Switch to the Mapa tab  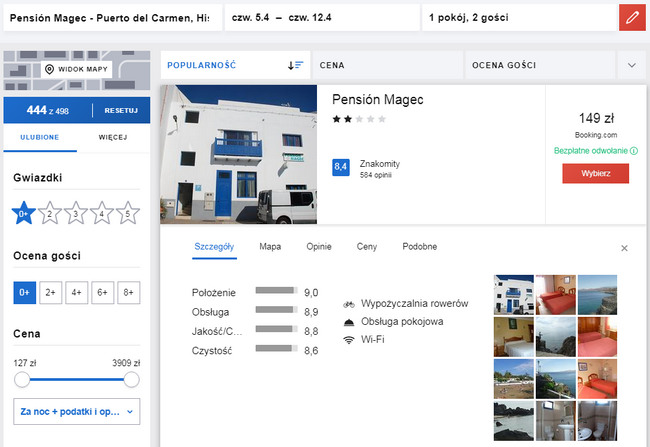270,246
